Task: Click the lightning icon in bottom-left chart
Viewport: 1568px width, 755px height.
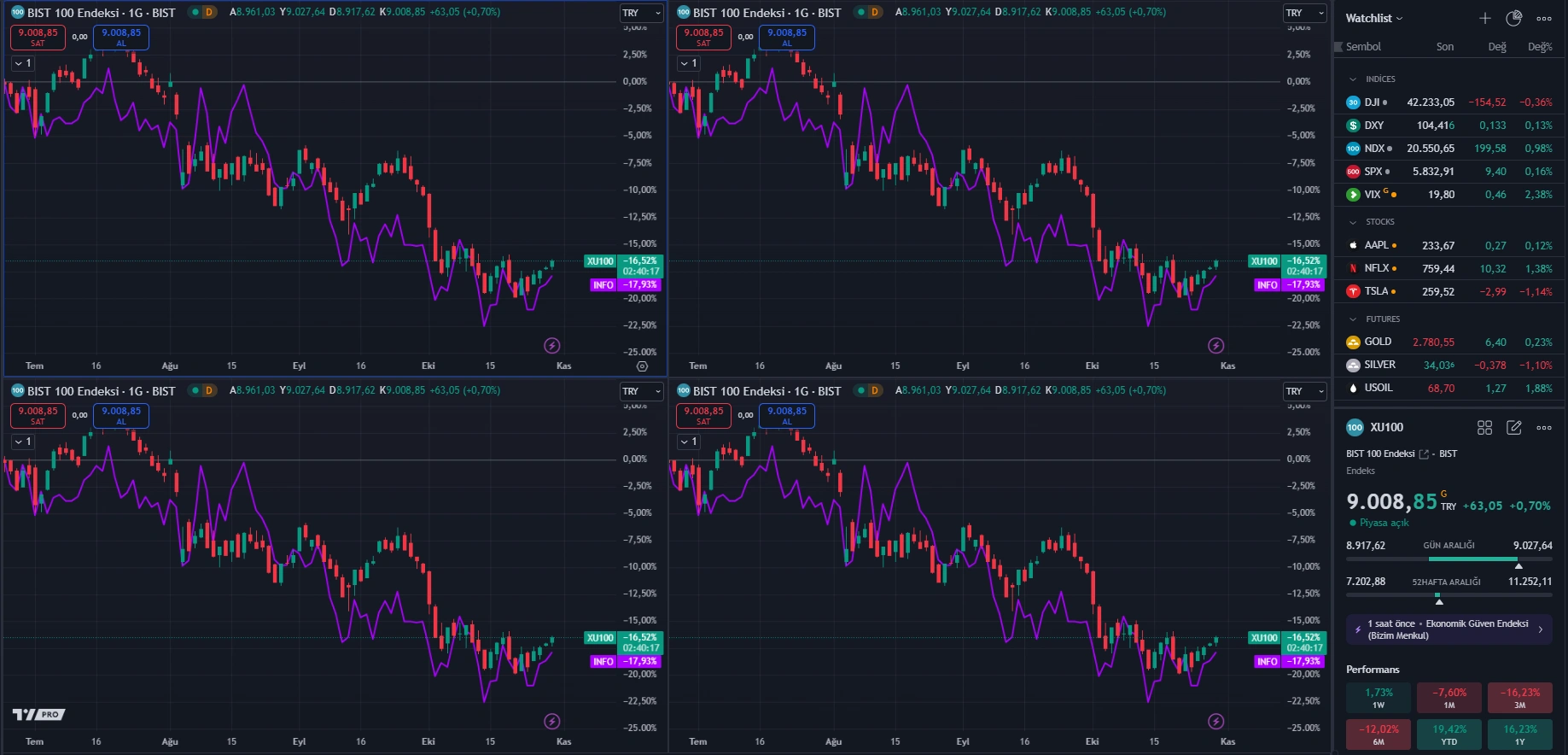Action: coord(552,722)
